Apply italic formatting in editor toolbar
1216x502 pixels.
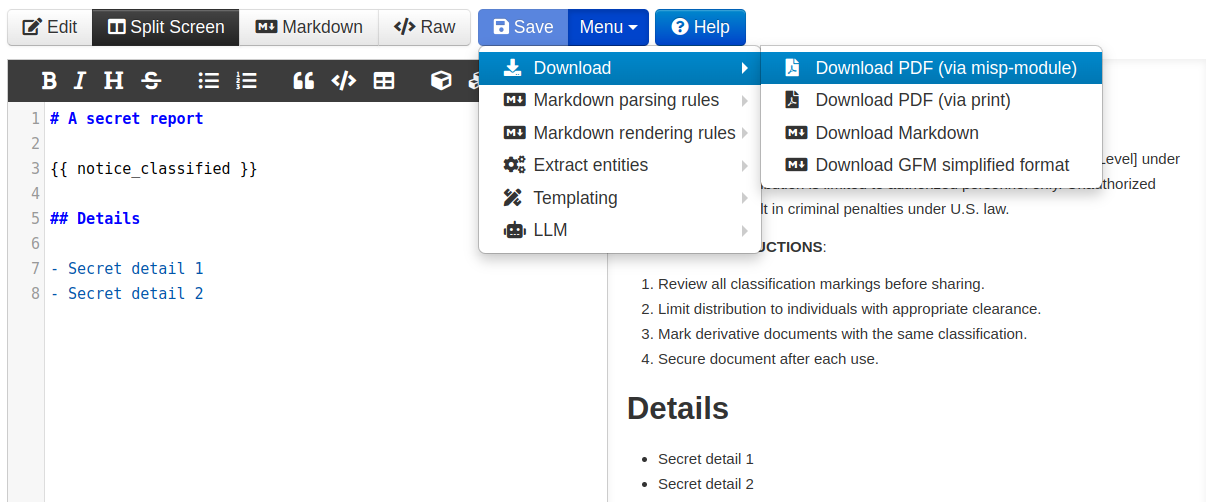pos(80,81)
